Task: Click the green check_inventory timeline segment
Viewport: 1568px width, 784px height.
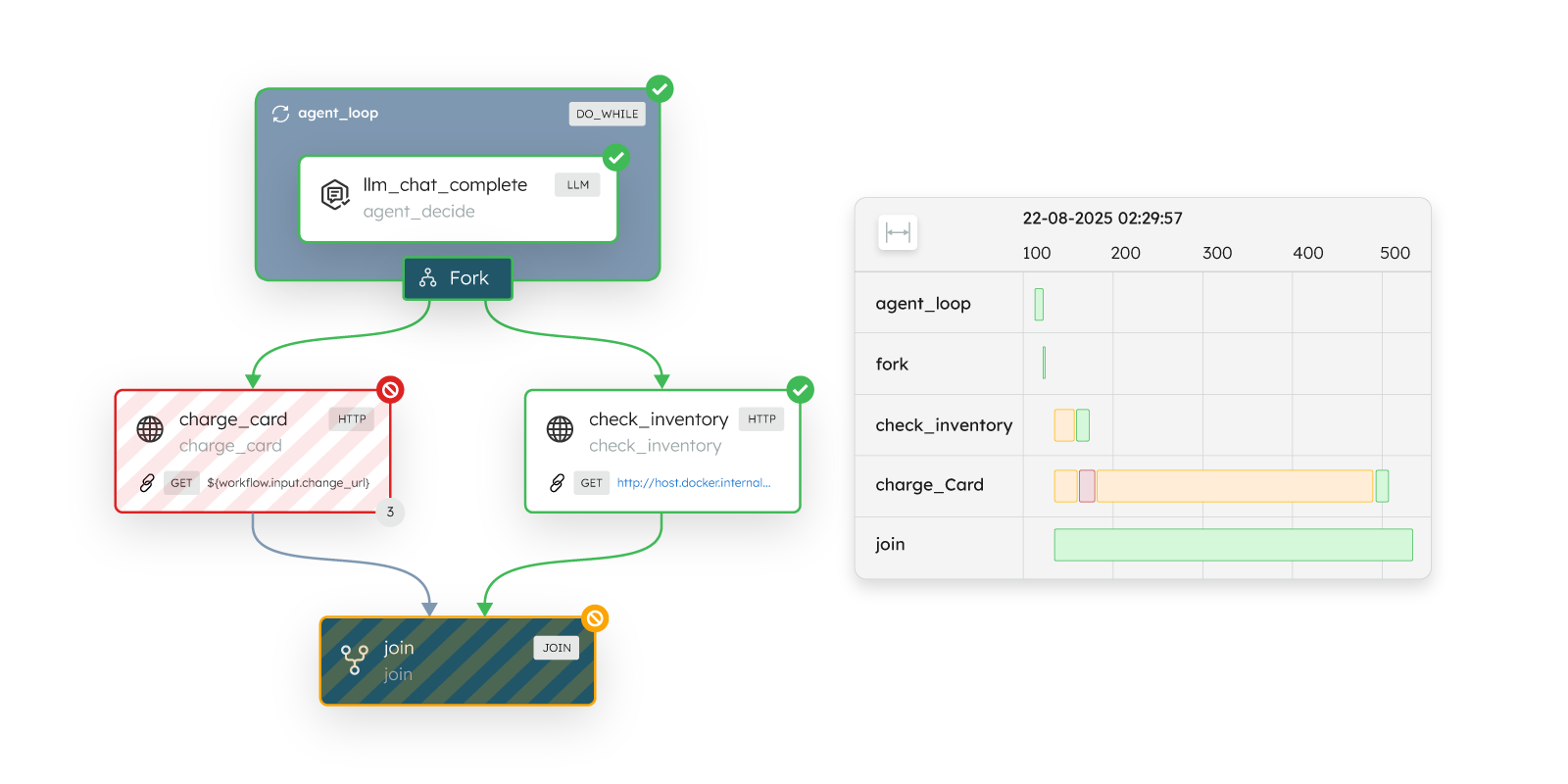Action: pyautogui.click(x=1083, y=425)
